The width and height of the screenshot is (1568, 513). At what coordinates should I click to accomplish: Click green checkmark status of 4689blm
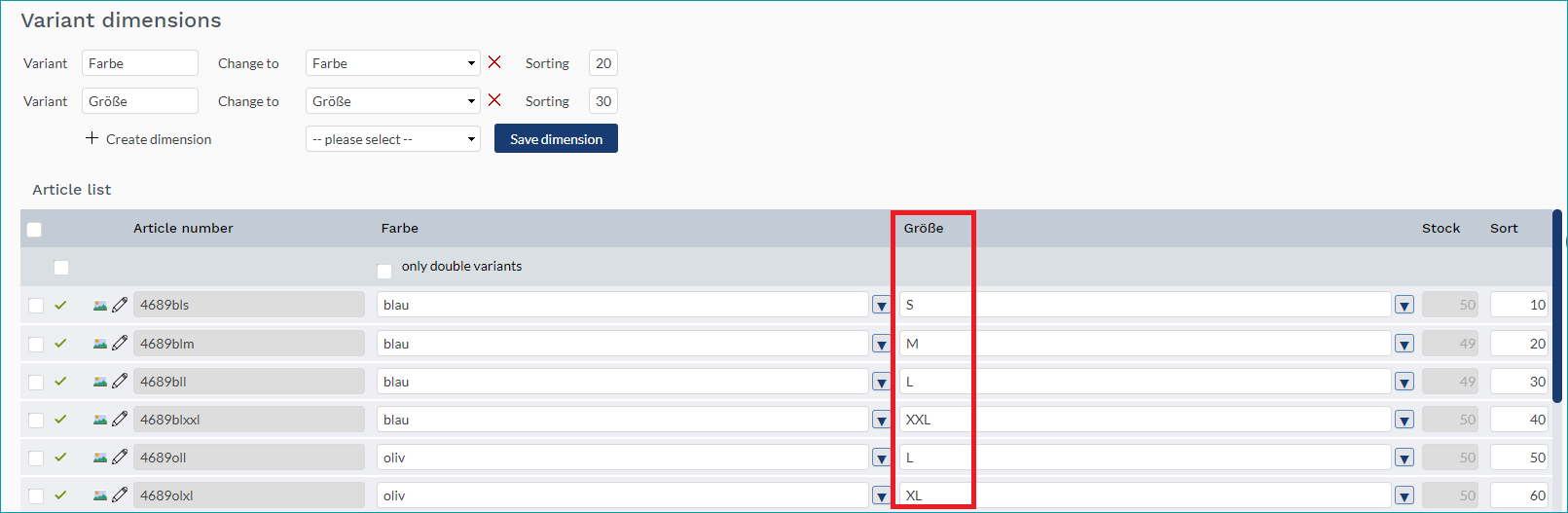pos(60,343)
